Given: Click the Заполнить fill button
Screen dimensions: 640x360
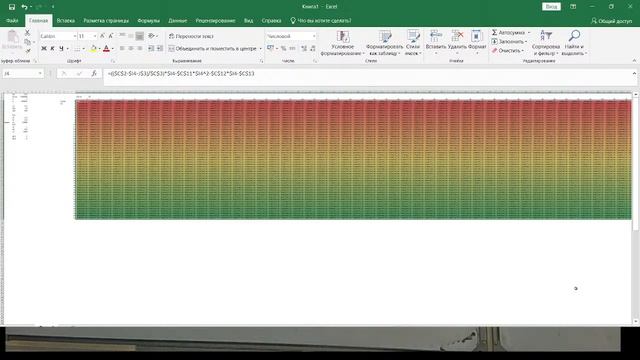Looking at the screenshot, I should (509, 42).
